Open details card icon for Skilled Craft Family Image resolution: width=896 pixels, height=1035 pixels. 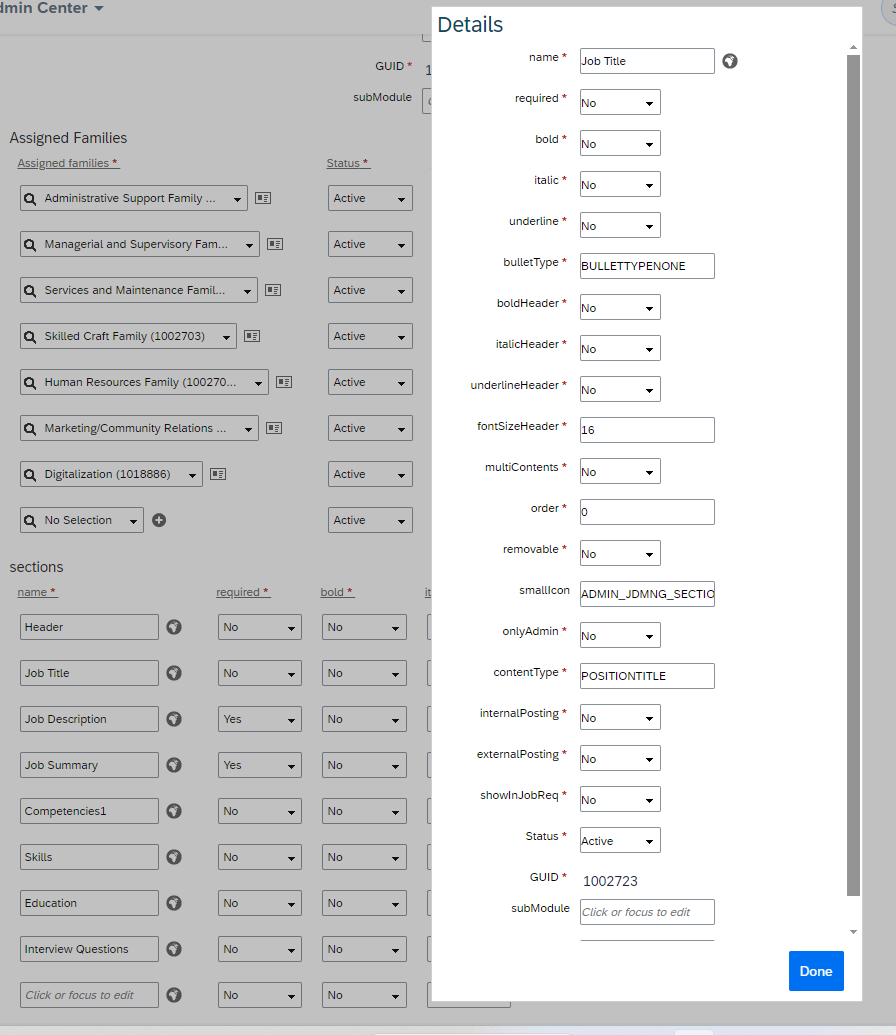pyautogui.click(x=252, y=336)
